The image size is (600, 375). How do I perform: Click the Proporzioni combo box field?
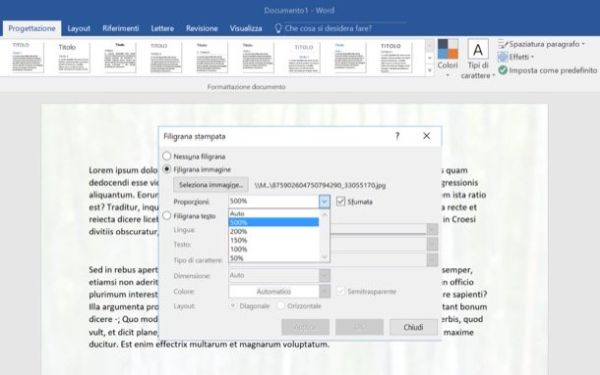274,201
